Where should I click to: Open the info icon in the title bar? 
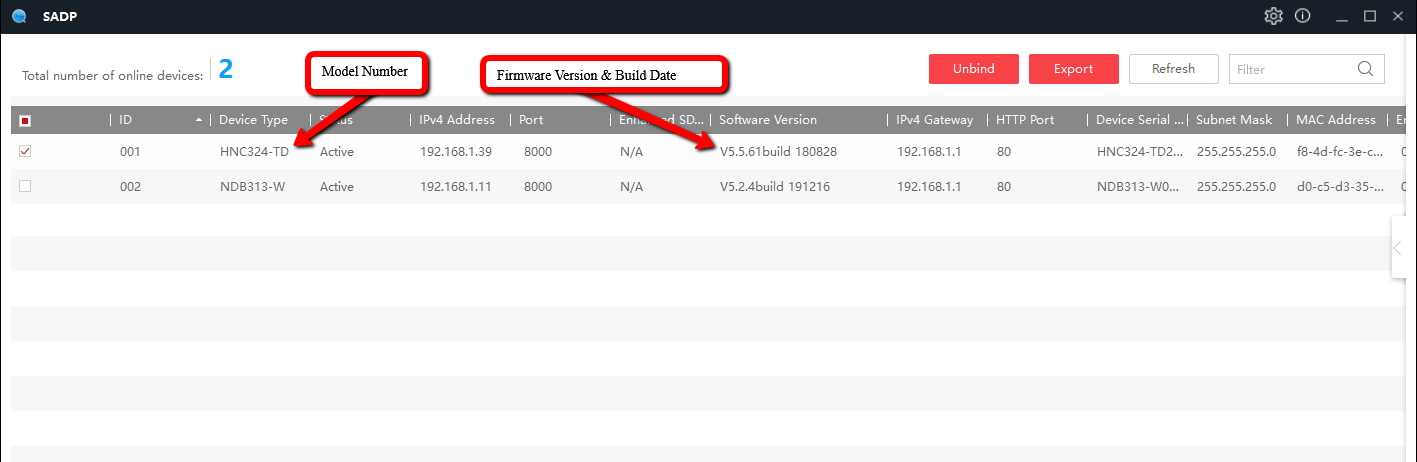(x=1302, y=16)
